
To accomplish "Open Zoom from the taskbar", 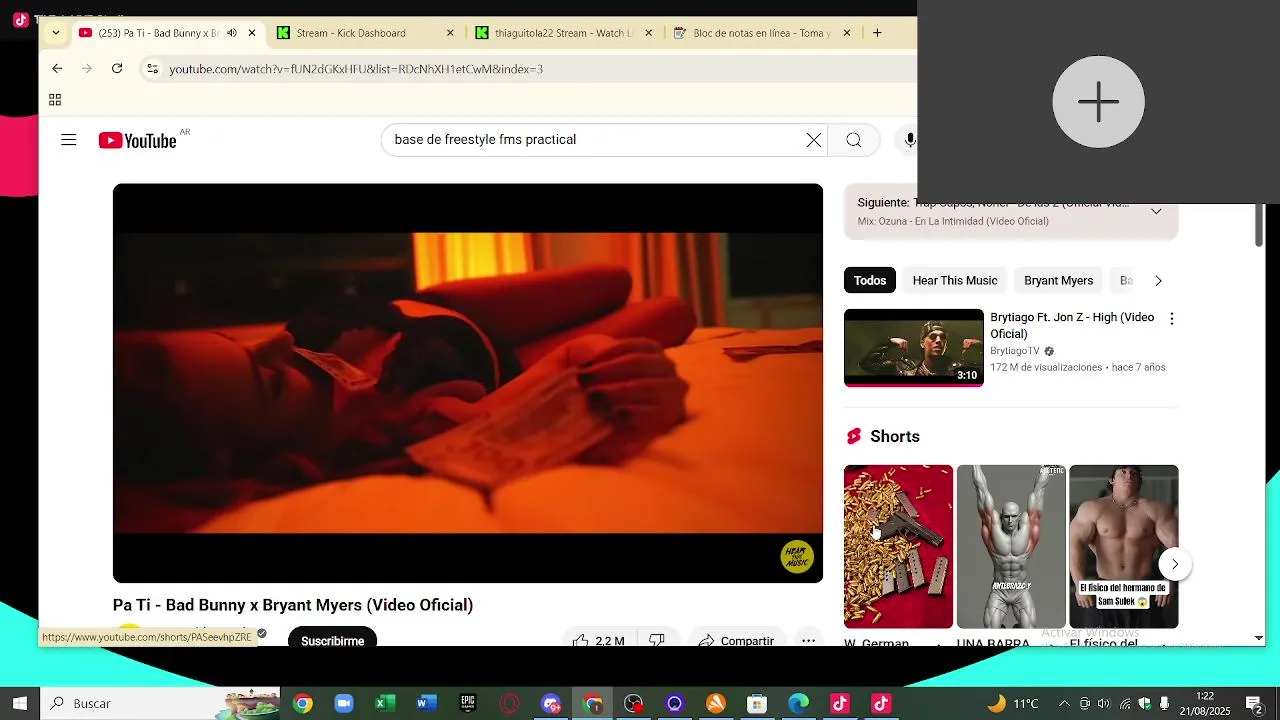I will tap(344, 704).
